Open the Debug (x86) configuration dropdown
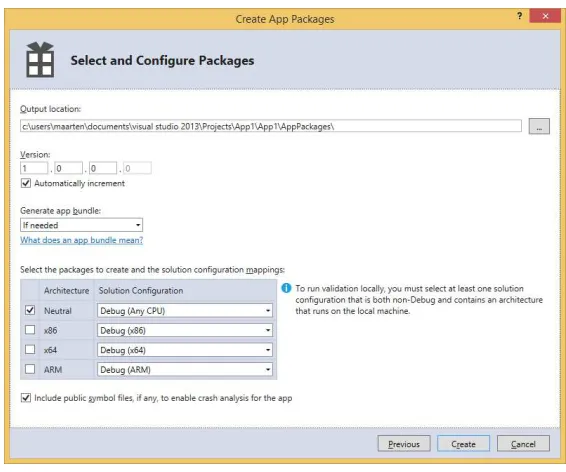566x472 pixels. tap(184, 330)
